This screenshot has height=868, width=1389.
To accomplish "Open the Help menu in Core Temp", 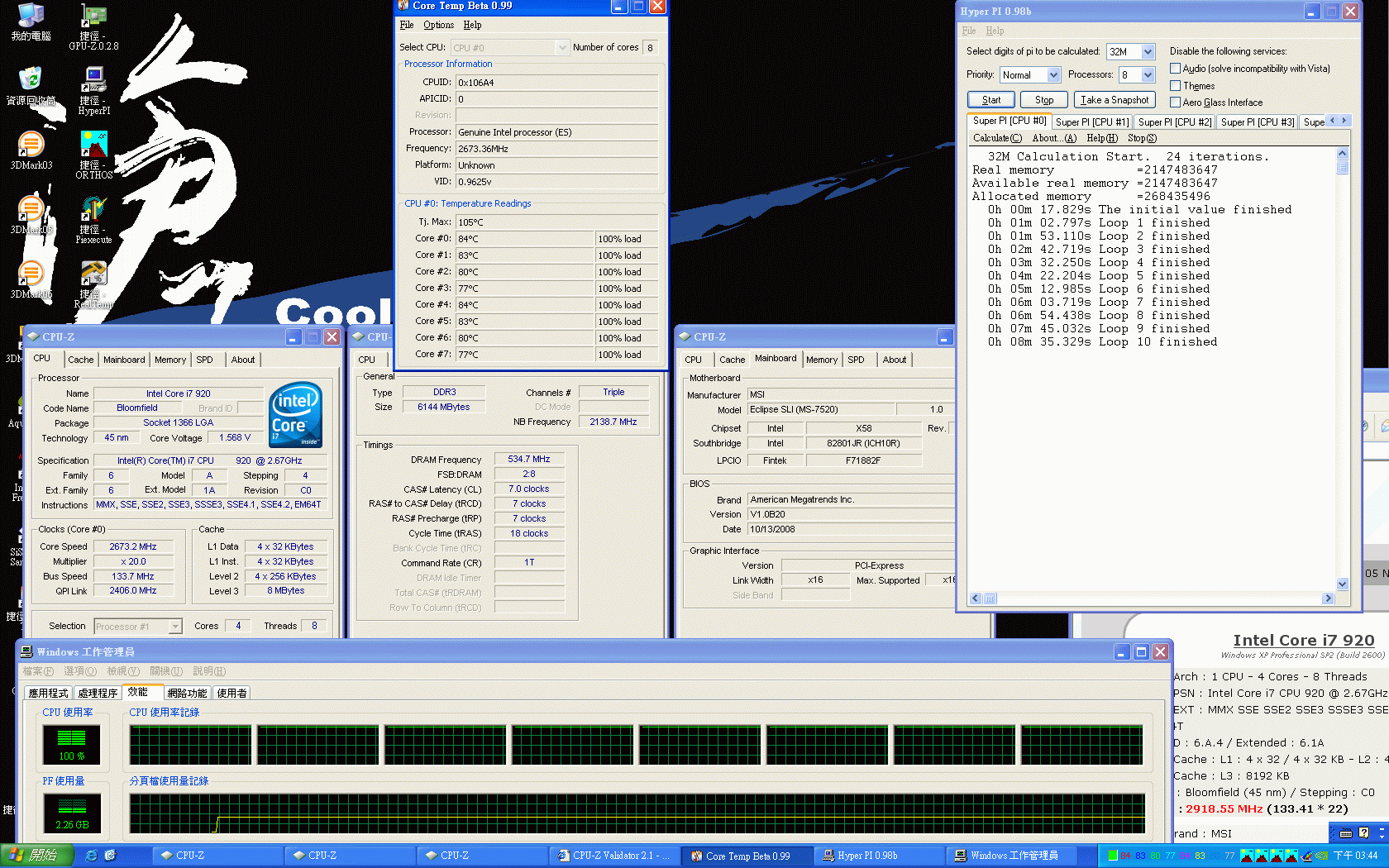I will 472,25.
